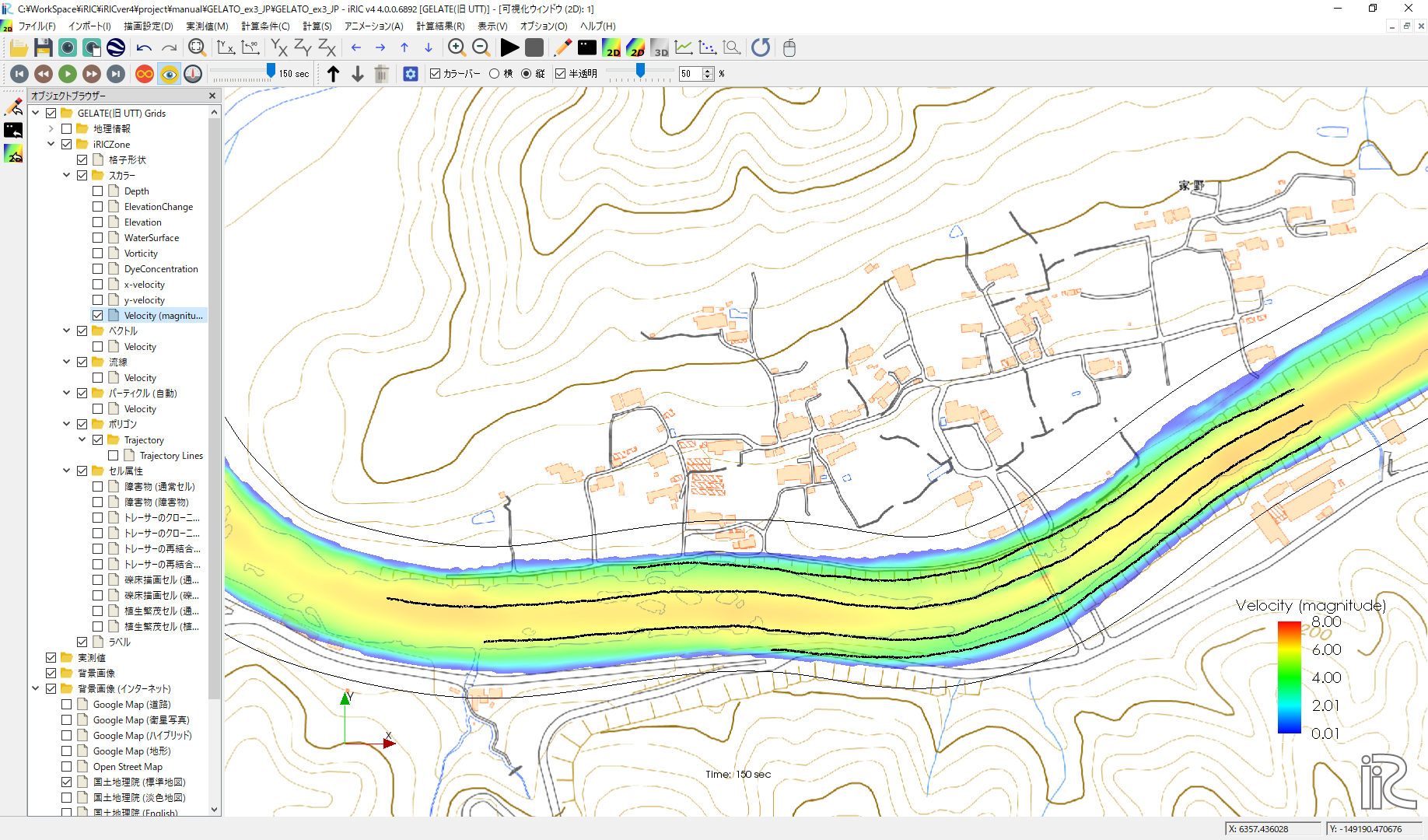This screenshot has width=1428, height=840.
Task: Open project with the folder icon
Action: [19, 48]
